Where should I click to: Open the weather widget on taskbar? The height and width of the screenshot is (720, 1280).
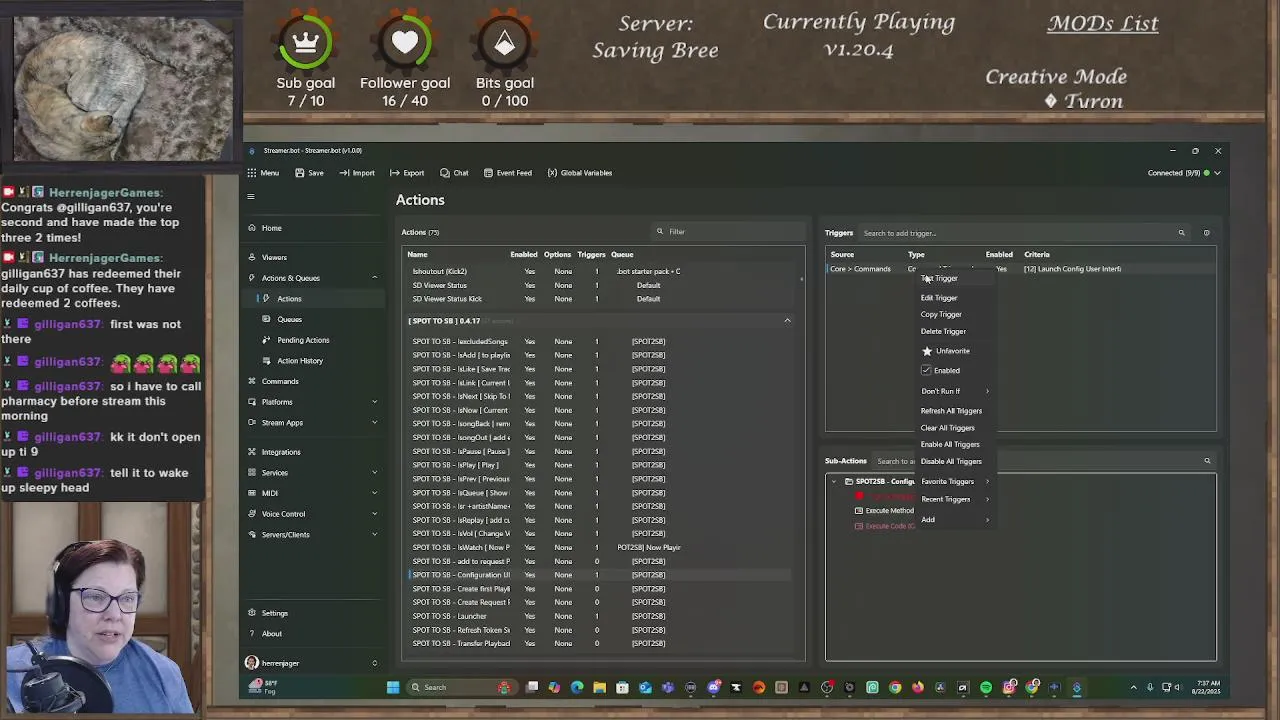(265, 686)
